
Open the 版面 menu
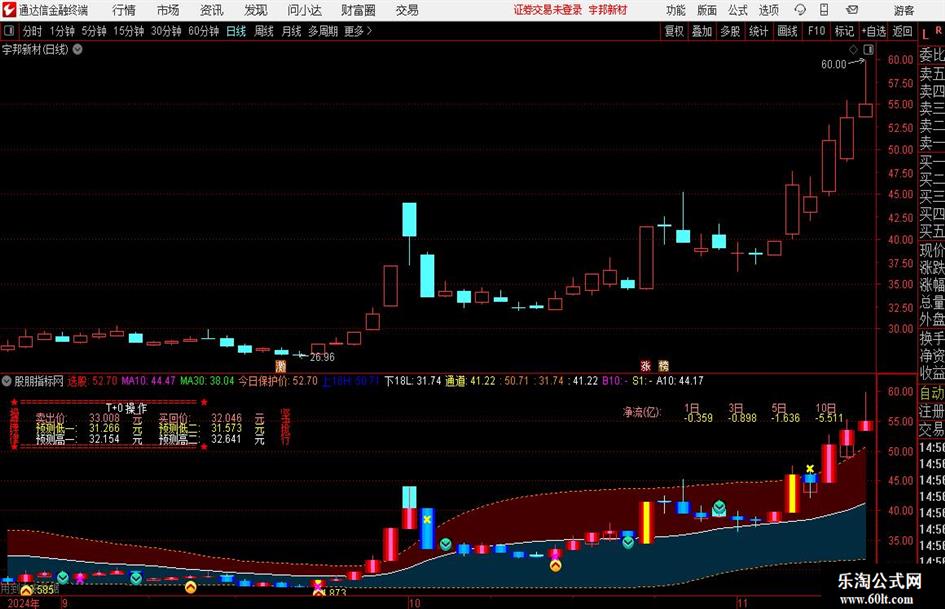pos(706,10)
